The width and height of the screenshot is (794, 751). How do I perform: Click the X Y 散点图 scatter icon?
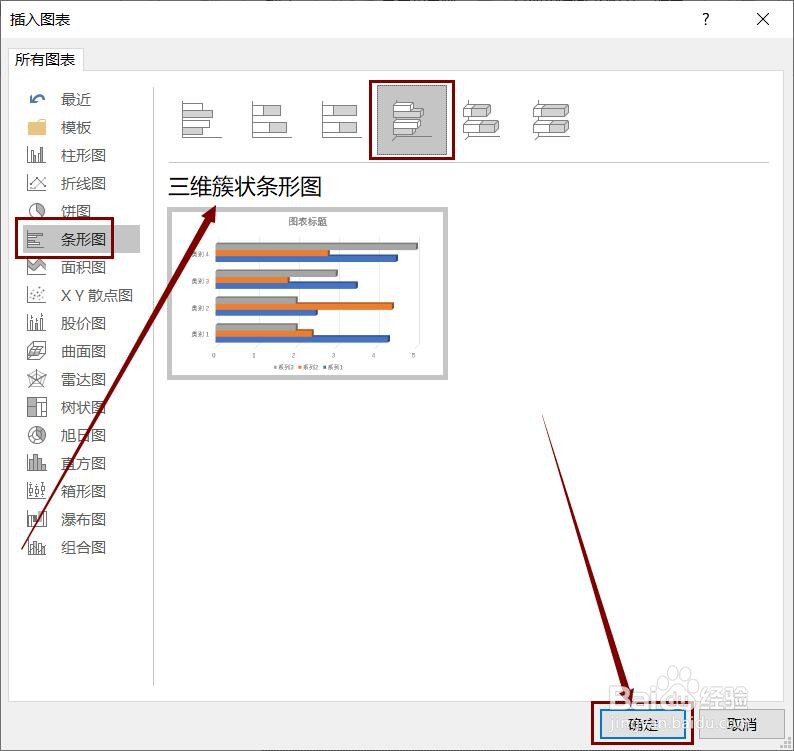click(36, 295)
